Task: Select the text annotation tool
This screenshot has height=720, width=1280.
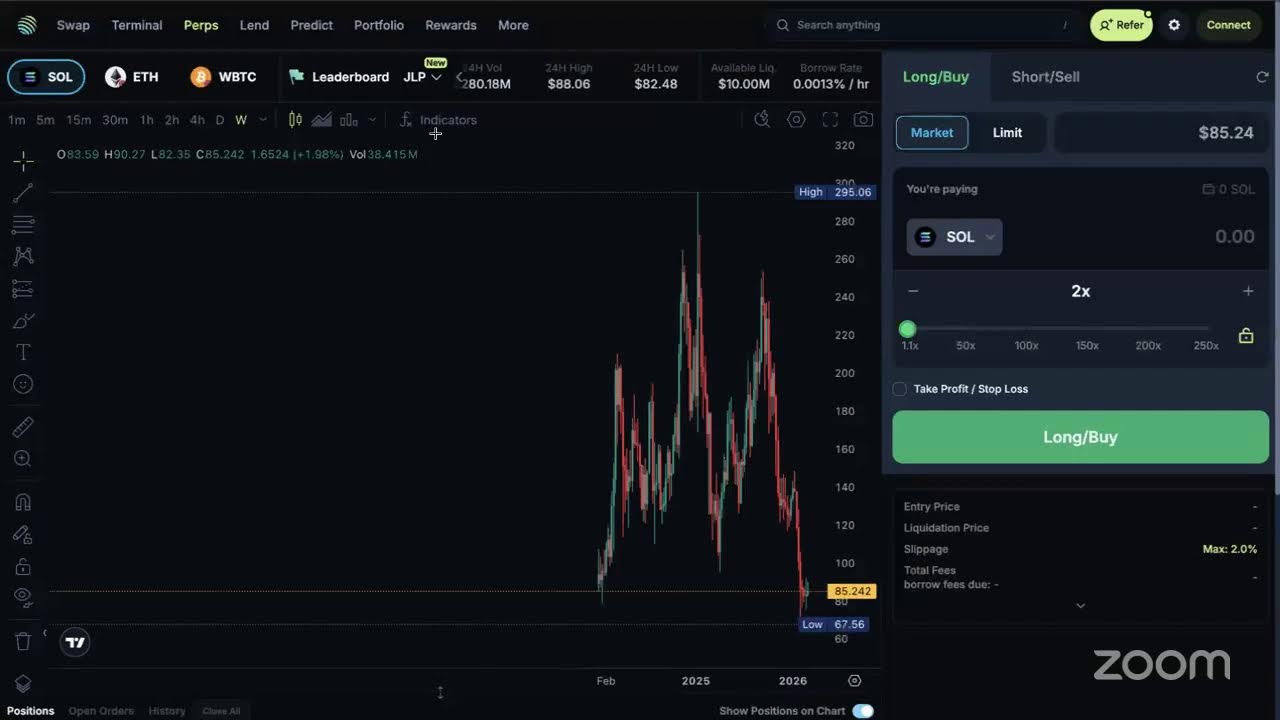Action: click(x=23, y=352)
